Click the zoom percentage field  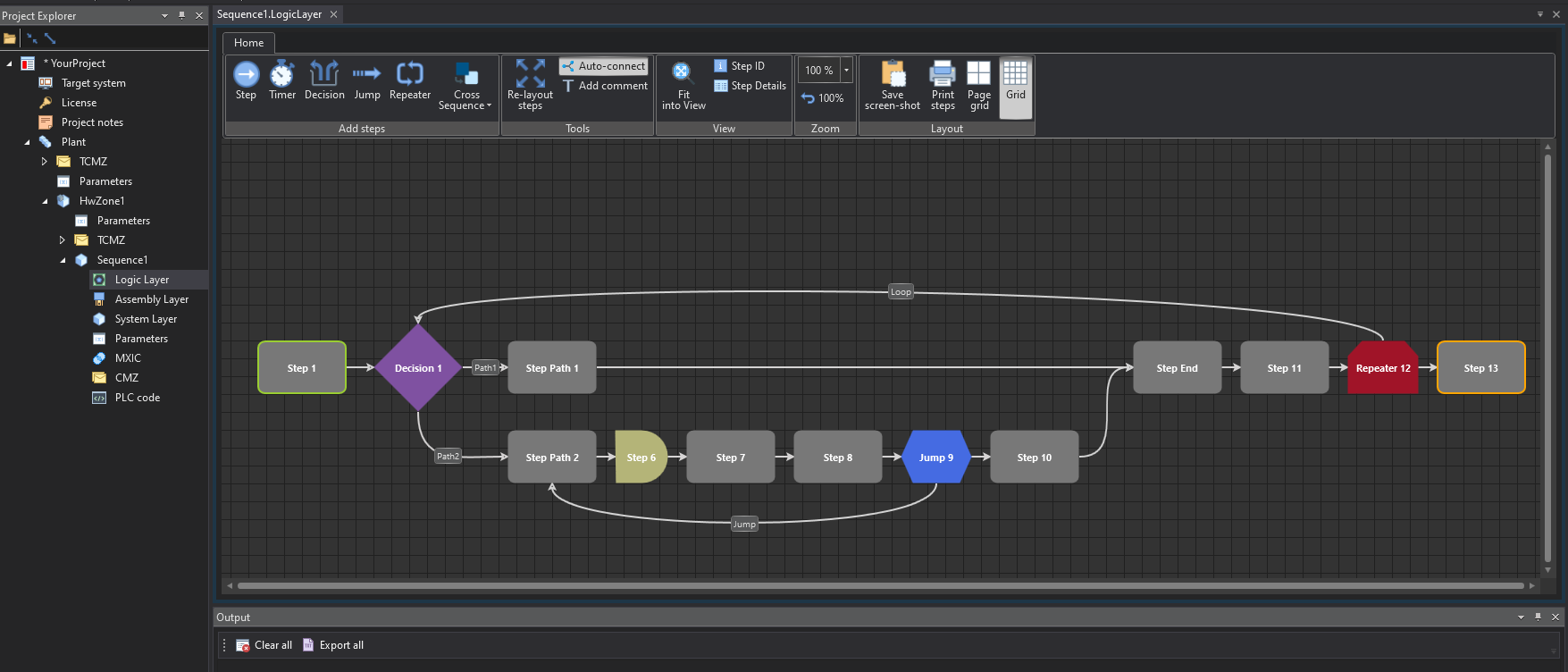(x=818, y=70)
